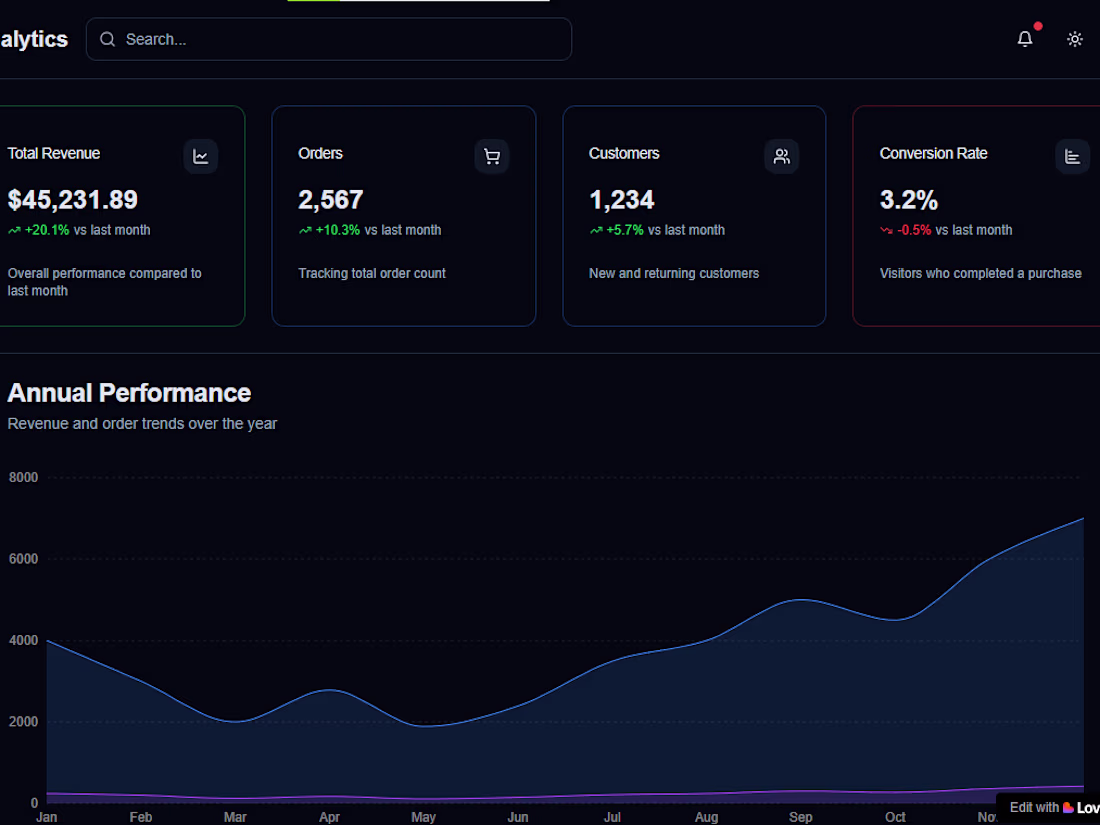Click the magnifier icon in the search bar
The width and height of the screenshot is (1100, 825).
click(108, 38)
